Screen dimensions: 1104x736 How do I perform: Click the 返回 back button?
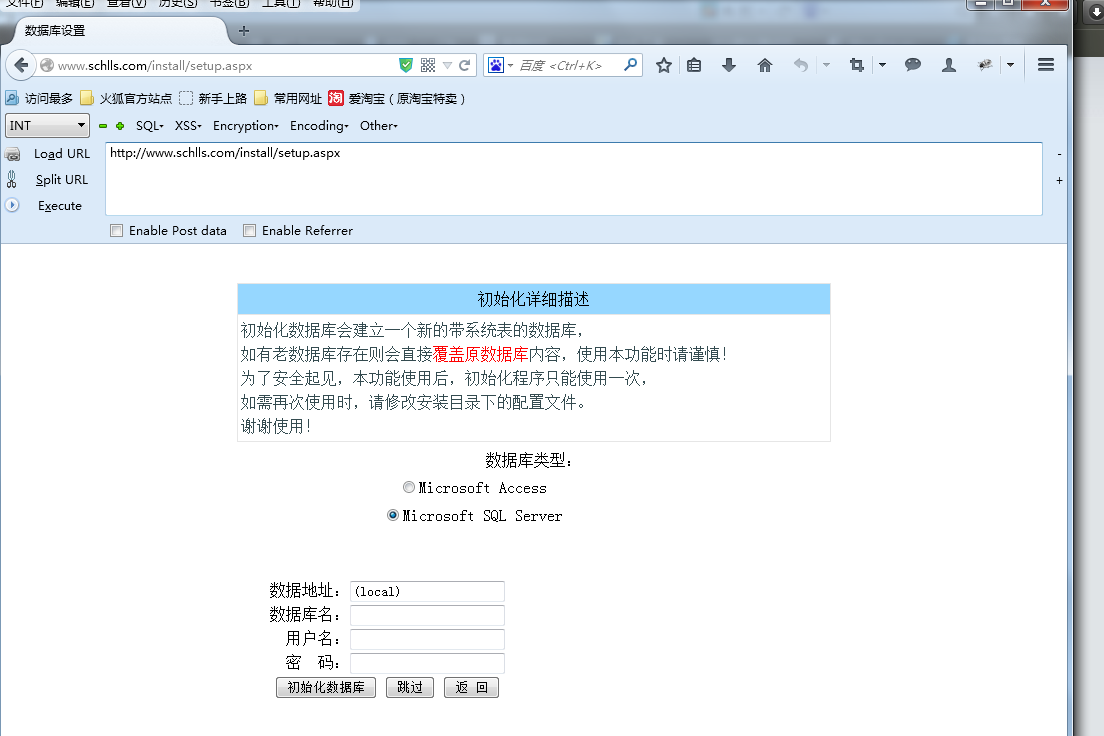click(471, 687)
